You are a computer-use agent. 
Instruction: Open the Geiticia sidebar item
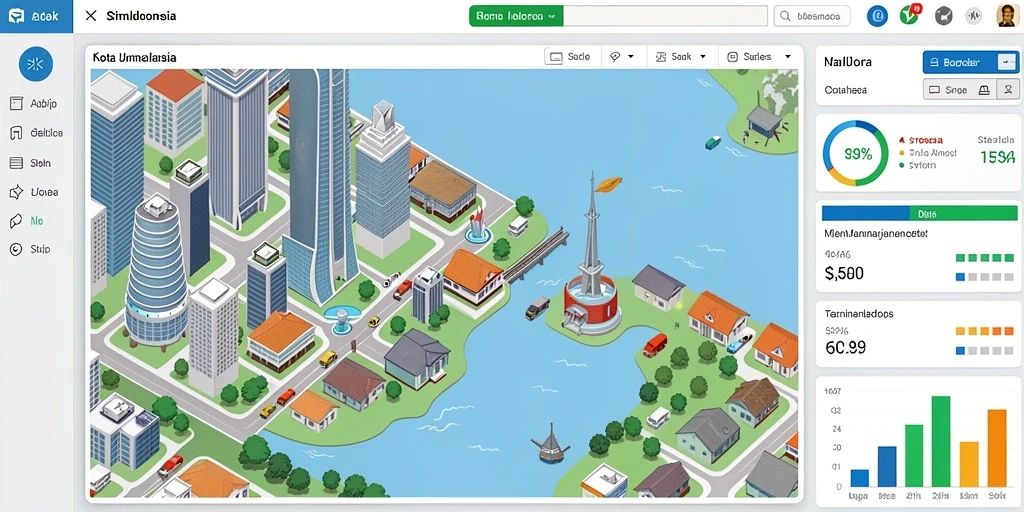pos(36,133)
